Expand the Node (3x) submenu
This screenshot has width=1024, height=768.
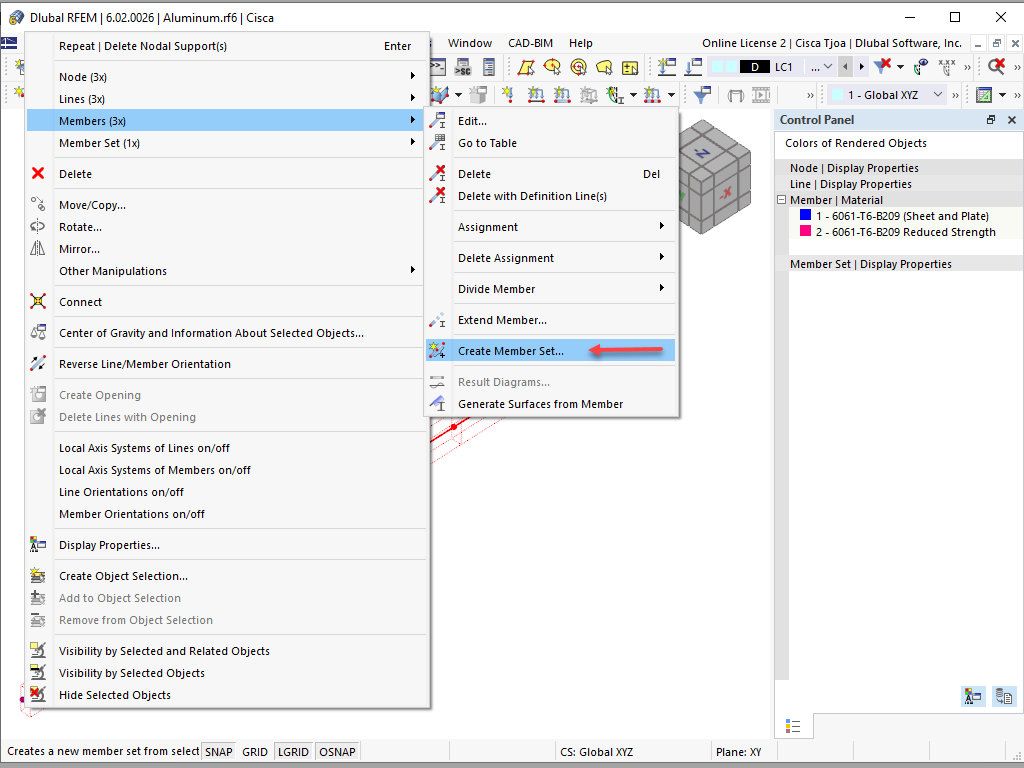click(226, 77)
